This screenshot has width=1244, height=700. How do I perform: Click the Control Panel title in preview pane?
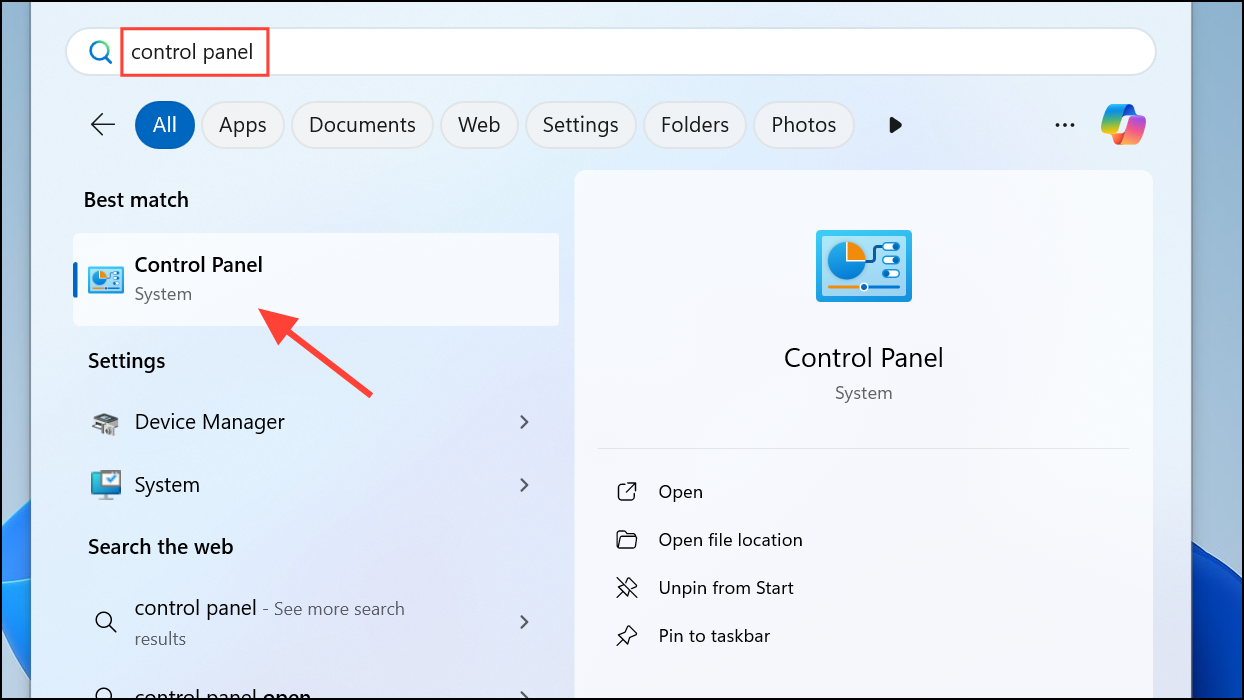[x=863, y=358]
